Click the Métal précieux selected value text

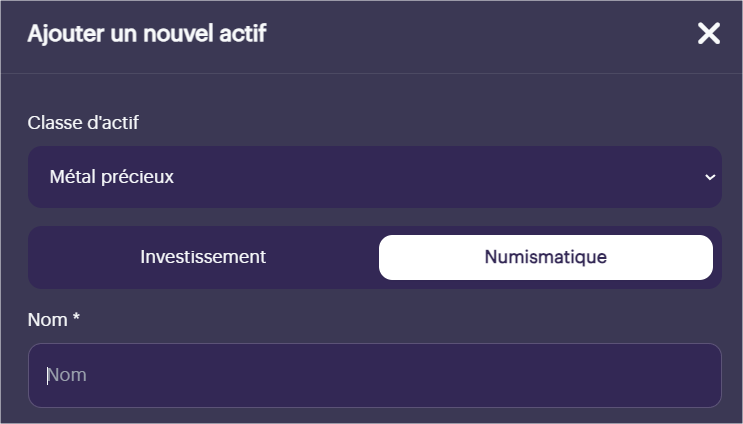pyautogui.click(x=112, y=177)
